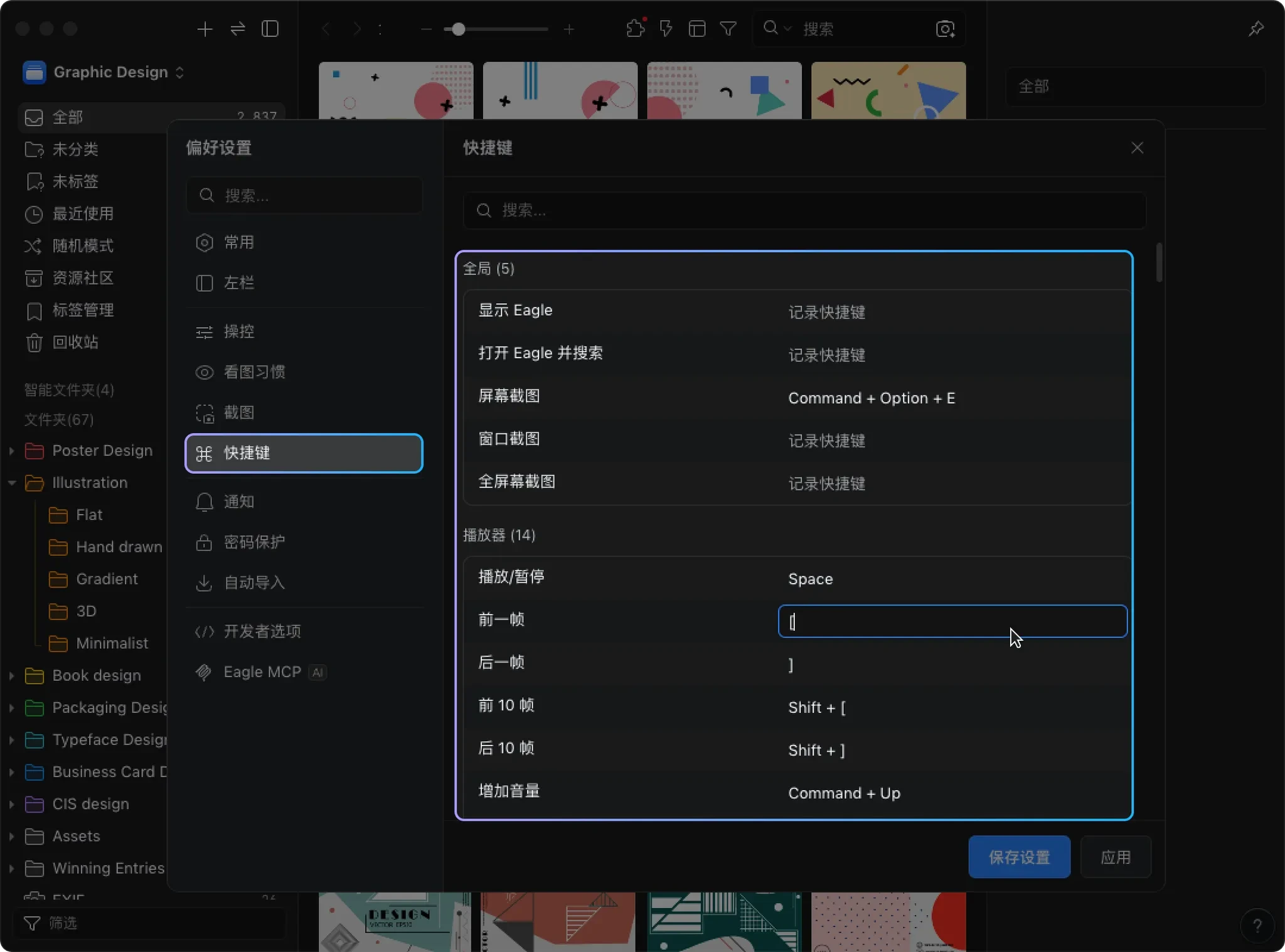Close the preferences dialog
The width and height of the screenshot is (1285, 952).
tap(1137, 148)
